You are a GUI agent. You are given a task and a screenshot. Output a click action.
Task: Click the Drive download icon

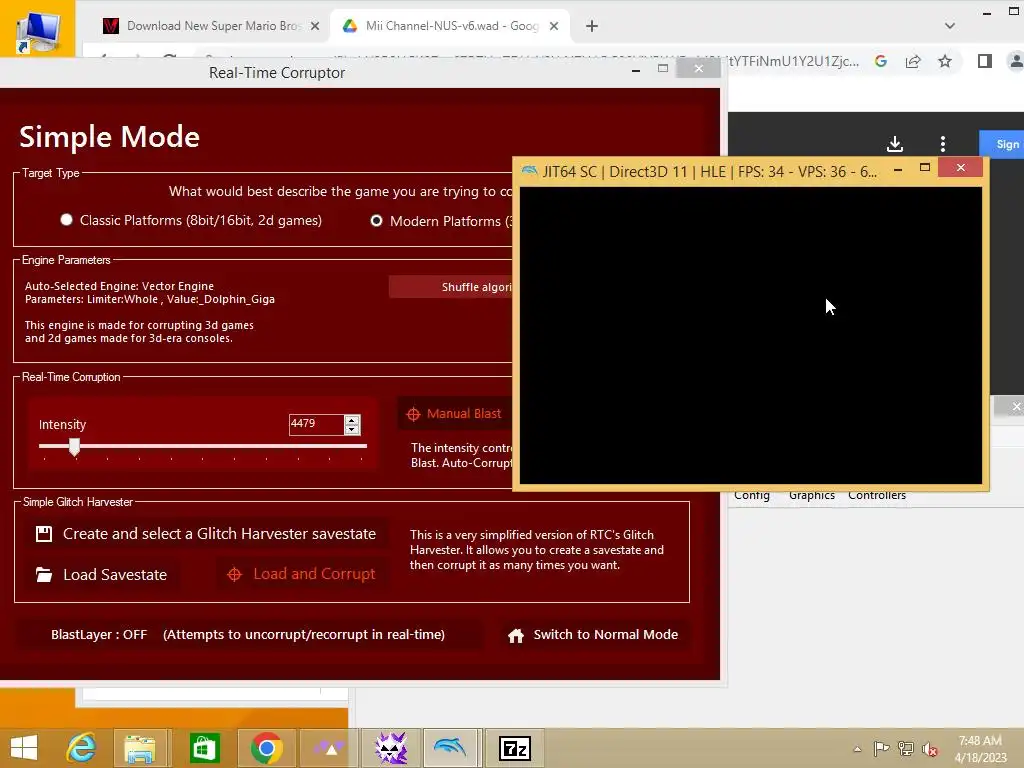[x=895, y=144]
